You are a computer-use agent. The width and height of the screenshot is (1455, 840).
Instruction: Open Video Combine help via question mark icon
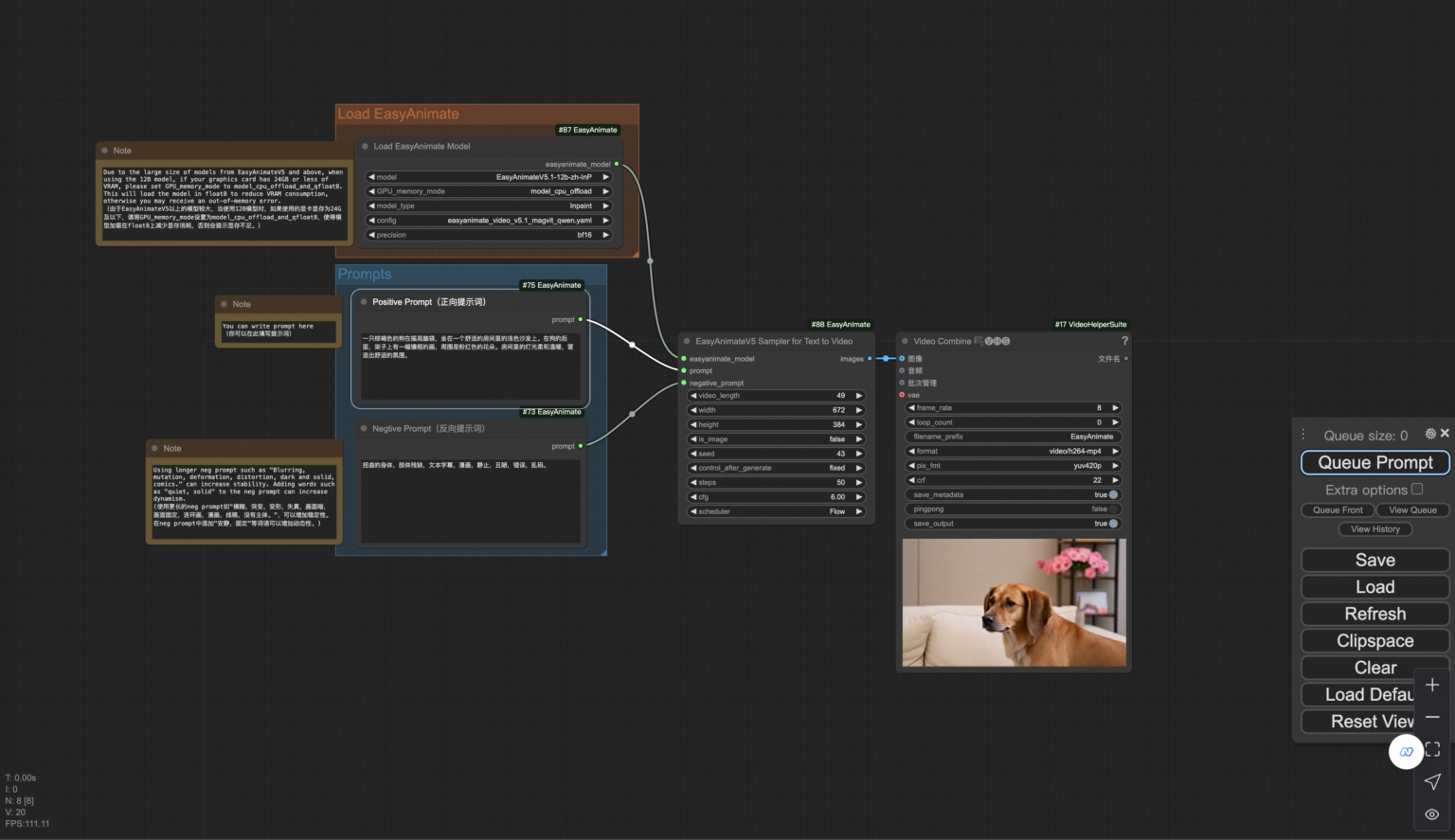(1123, 341)
